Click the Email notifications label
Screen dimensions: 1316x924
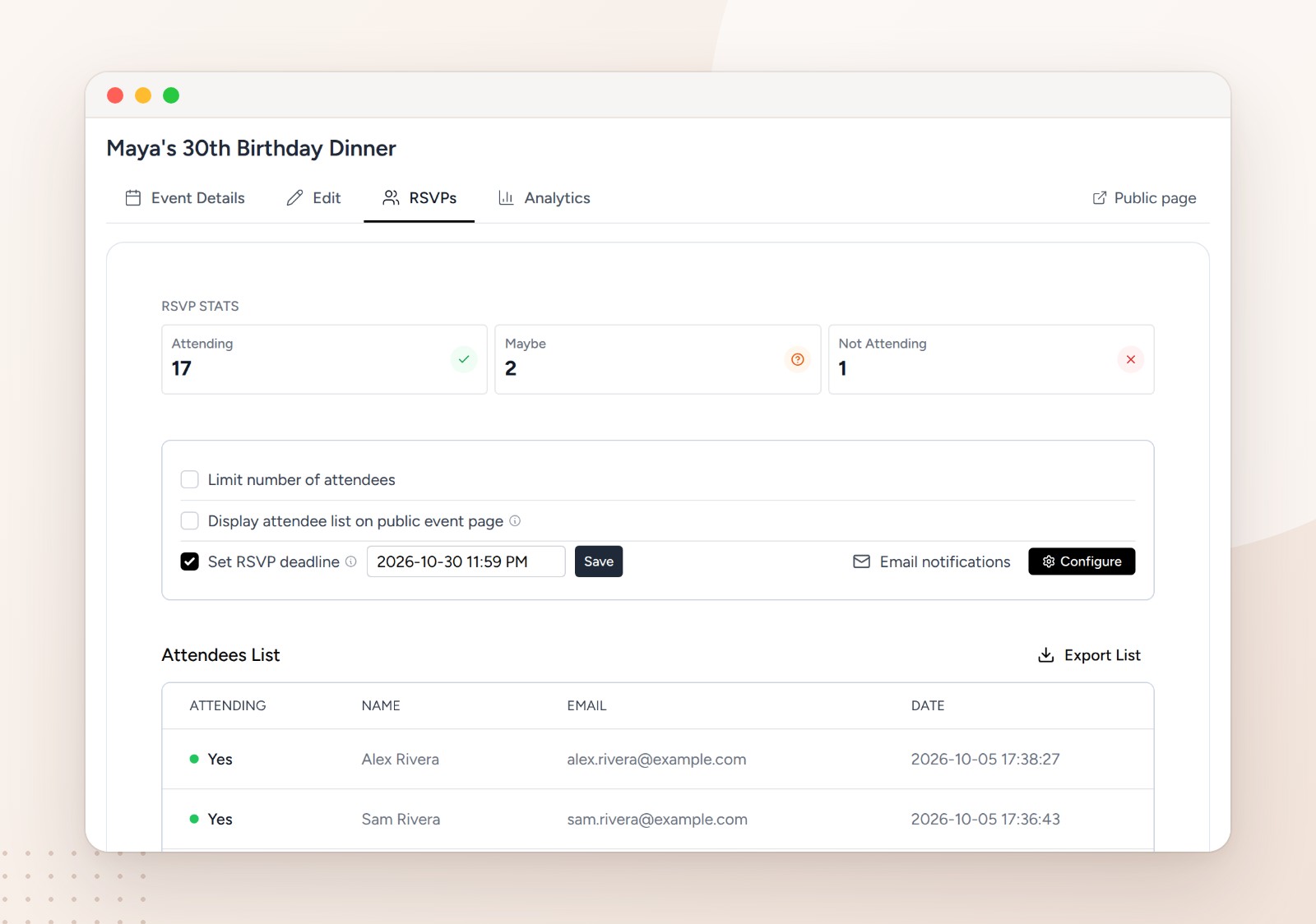point(945,561)
